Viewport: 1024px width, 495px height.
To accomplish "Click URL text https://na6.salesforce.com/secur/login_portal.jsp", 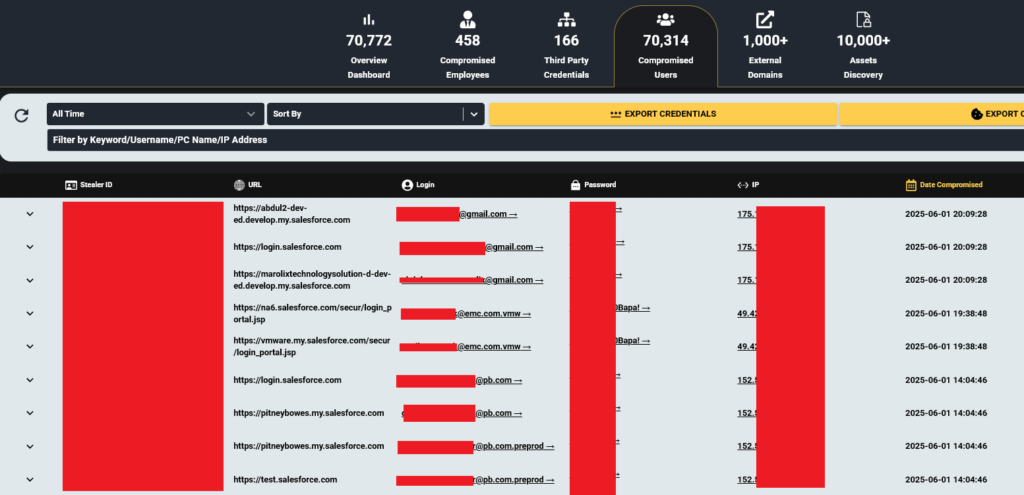I will tap(313, 313).
